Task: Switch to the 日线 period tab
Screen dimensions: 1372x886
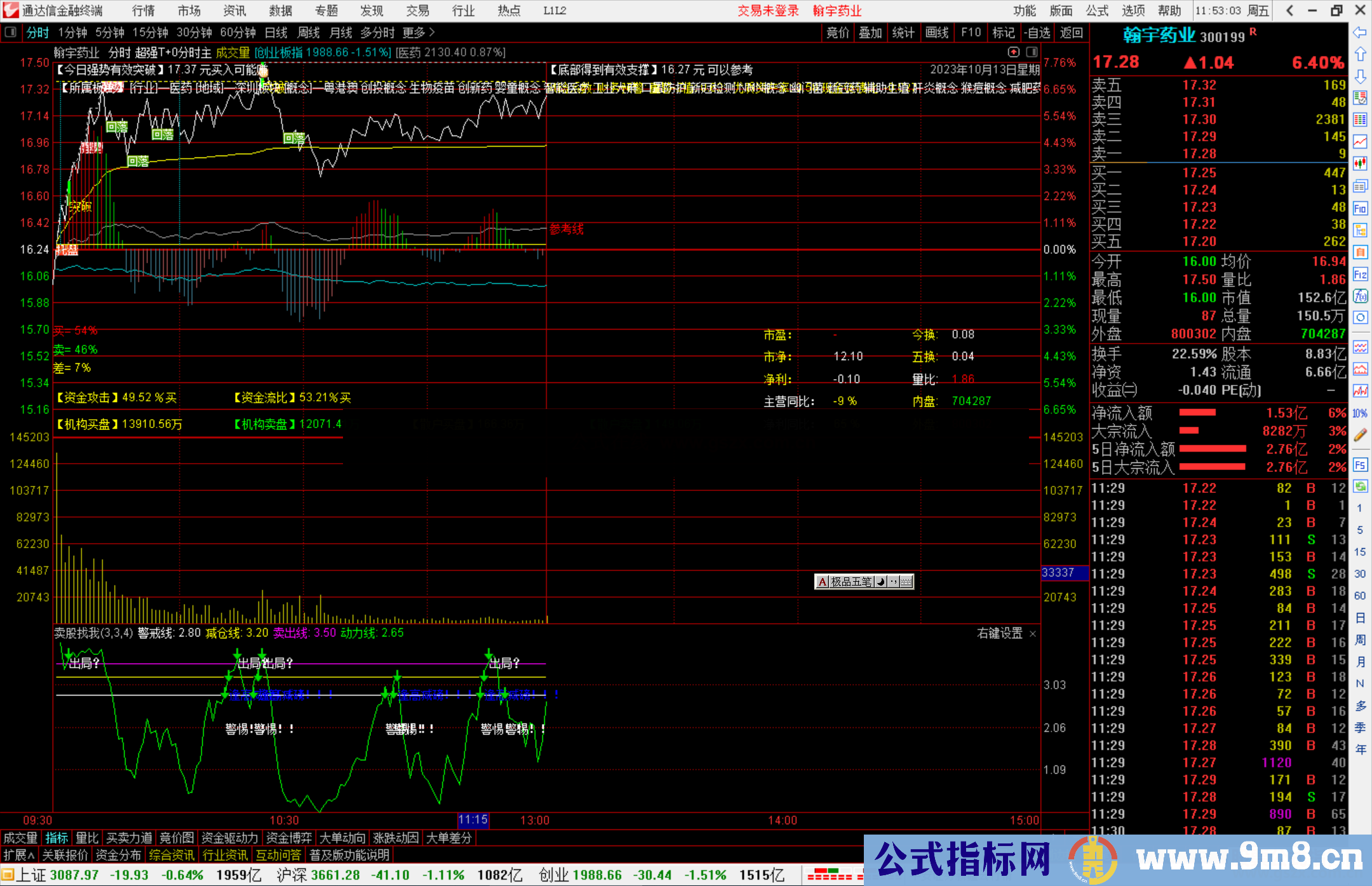Action: (276, 32)
